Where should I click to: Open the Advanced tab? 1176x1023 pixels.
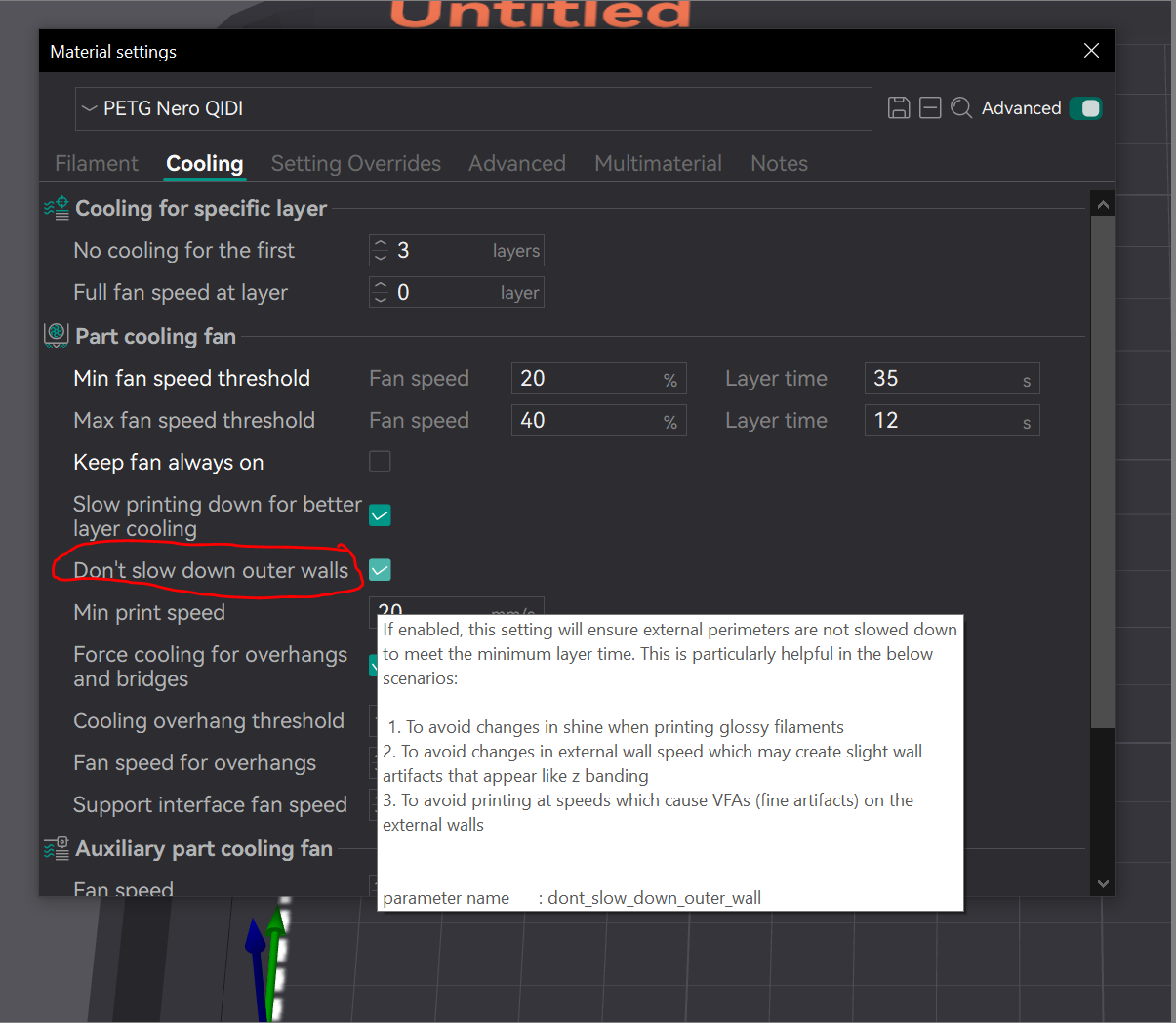click(x=517, y=163)
